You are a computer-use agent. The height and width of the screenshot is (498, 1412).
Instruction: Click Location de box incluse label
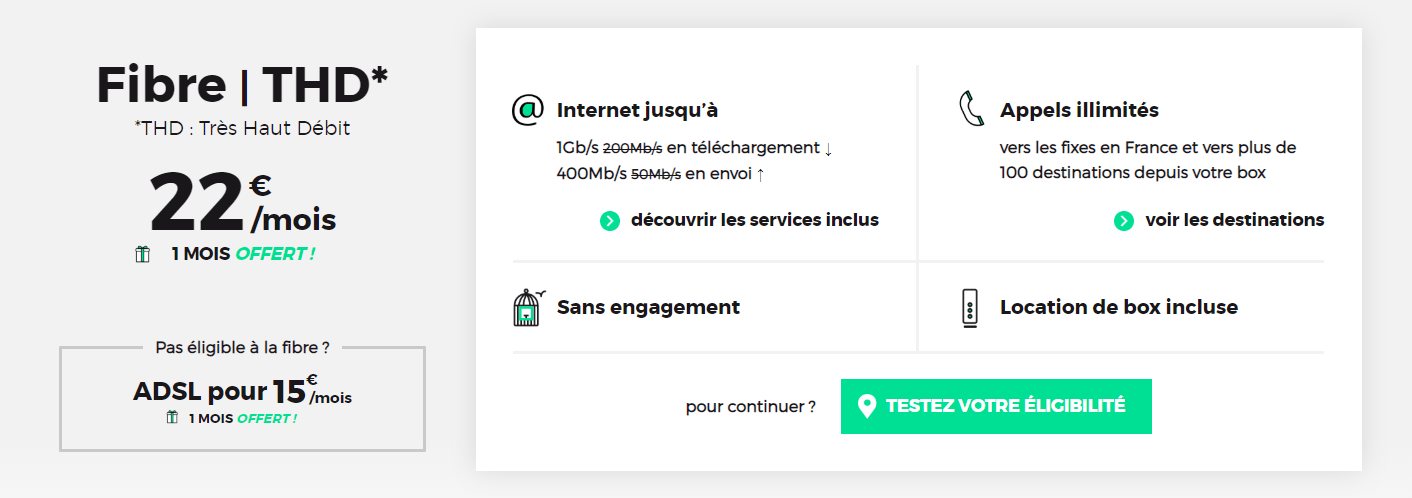tap(1119, 307)
